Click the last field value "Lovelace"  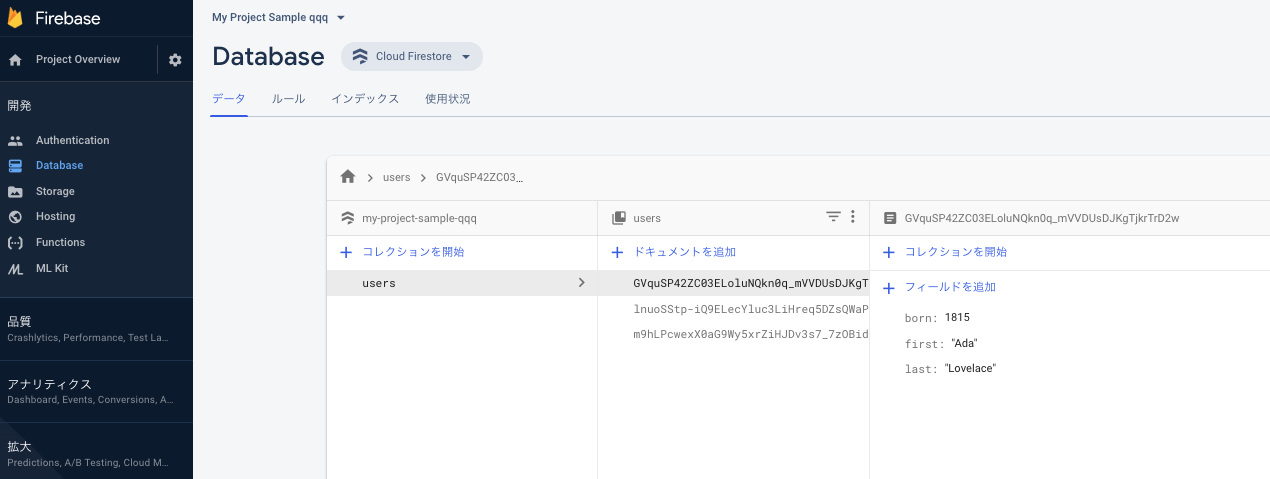pos(970,369)
